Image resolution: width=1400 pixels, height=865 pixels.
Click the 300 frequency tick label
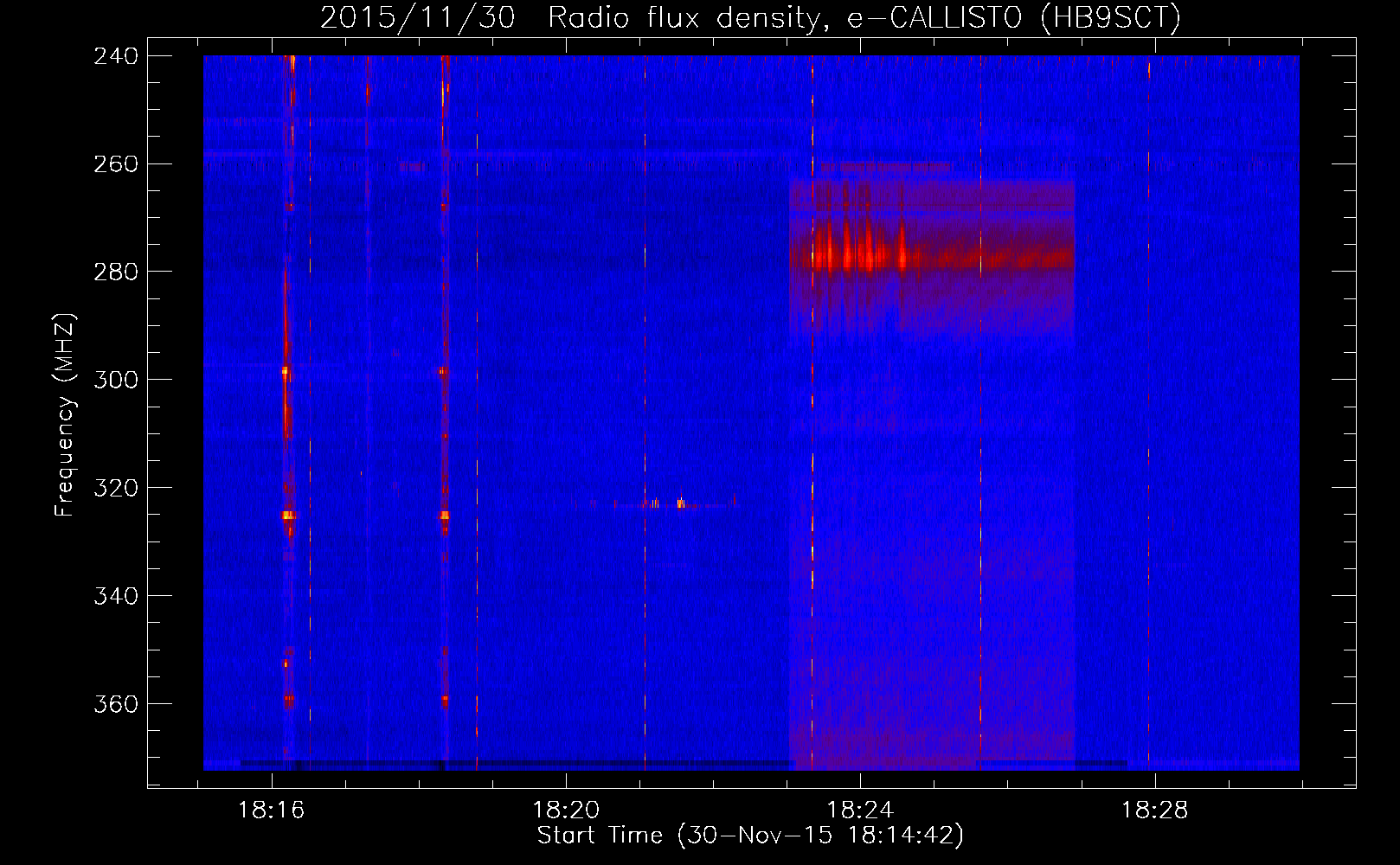pos(116,380)
